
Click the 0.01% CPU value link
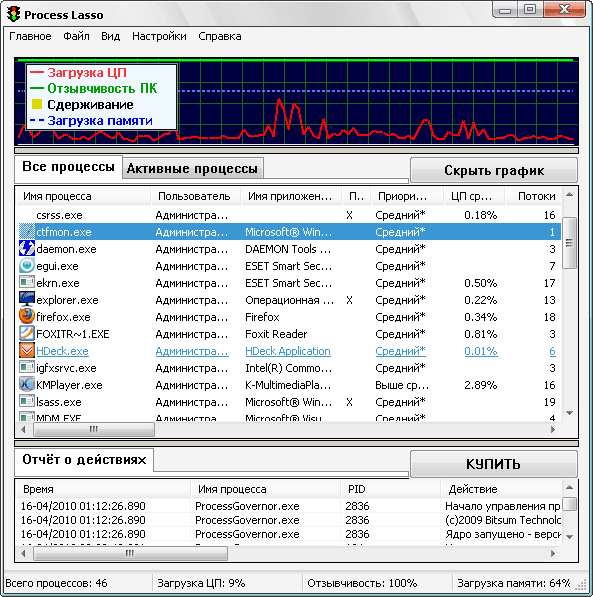coord(481,351)
